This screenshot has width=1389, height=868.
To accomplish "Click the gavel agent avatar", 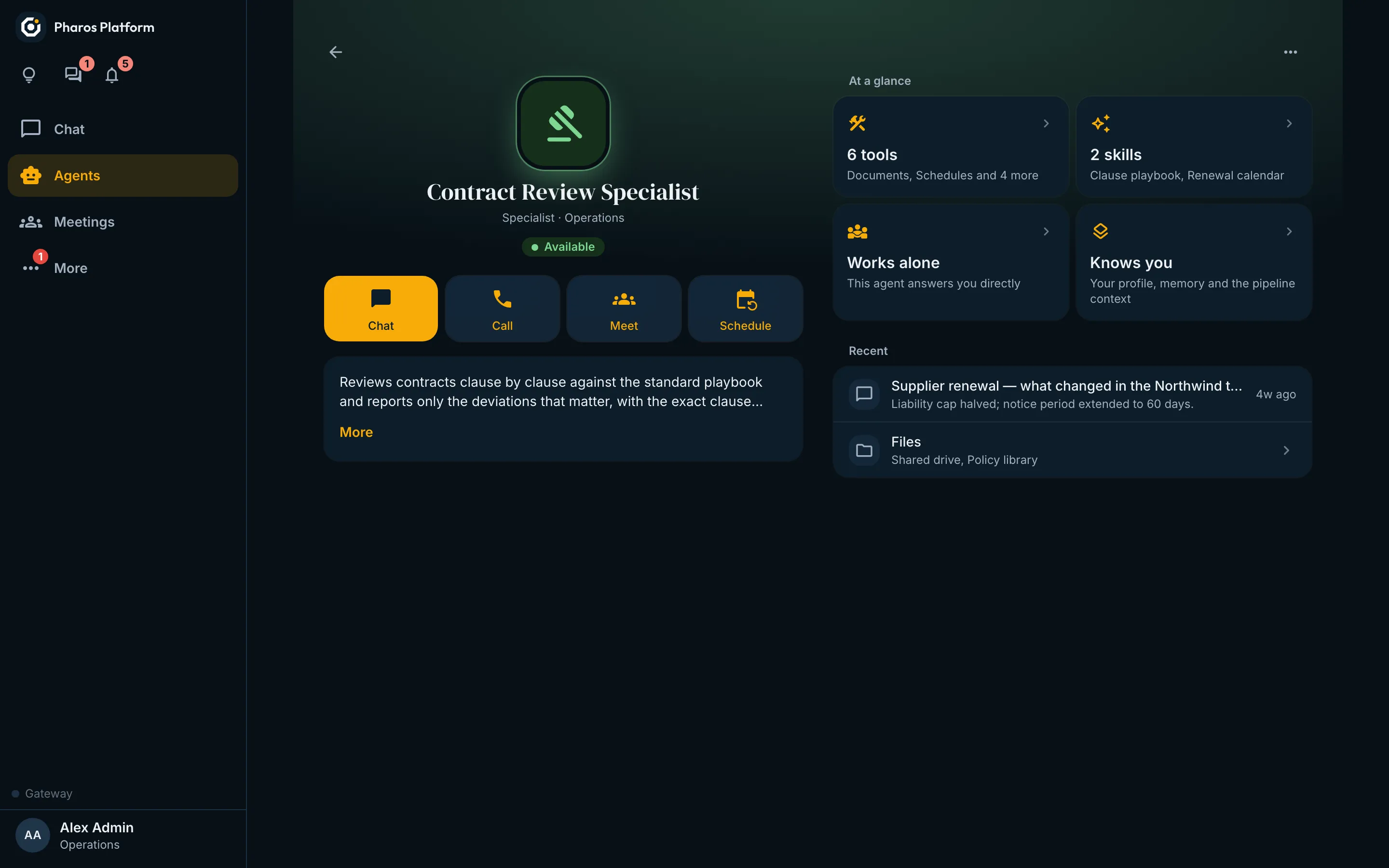I will coord(563,123).
